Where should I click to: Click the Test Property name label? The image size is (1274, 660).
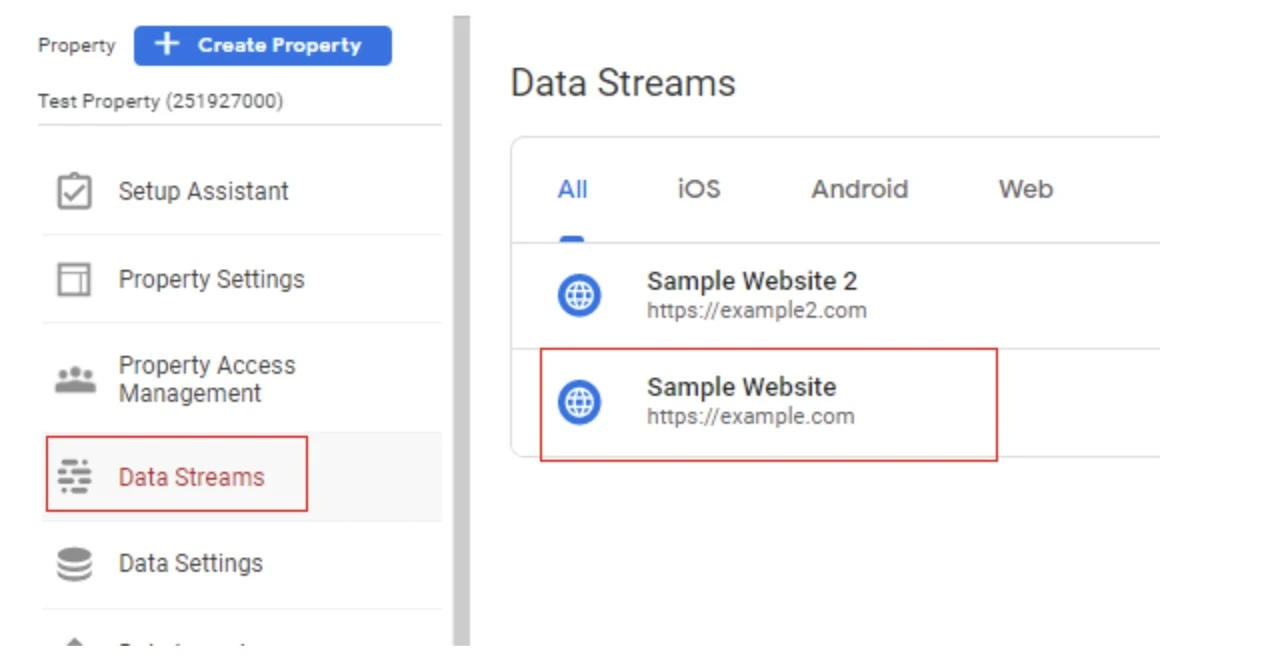(x=161, y=101)
